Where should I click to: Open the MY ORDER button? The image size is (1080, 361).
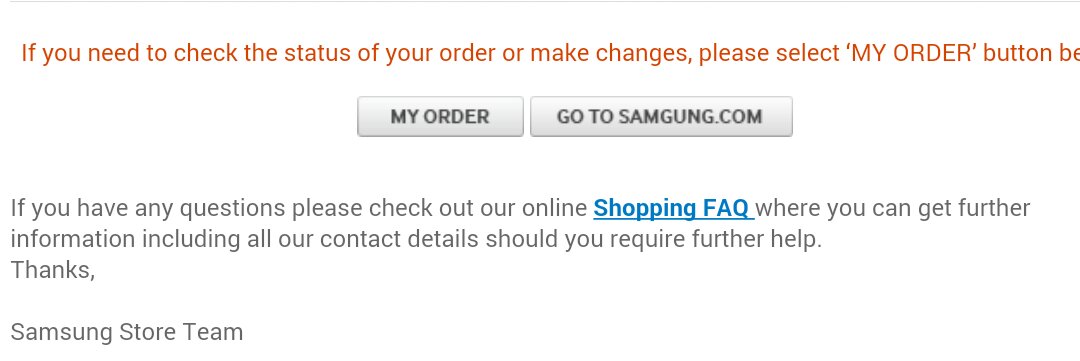[440, 116]
